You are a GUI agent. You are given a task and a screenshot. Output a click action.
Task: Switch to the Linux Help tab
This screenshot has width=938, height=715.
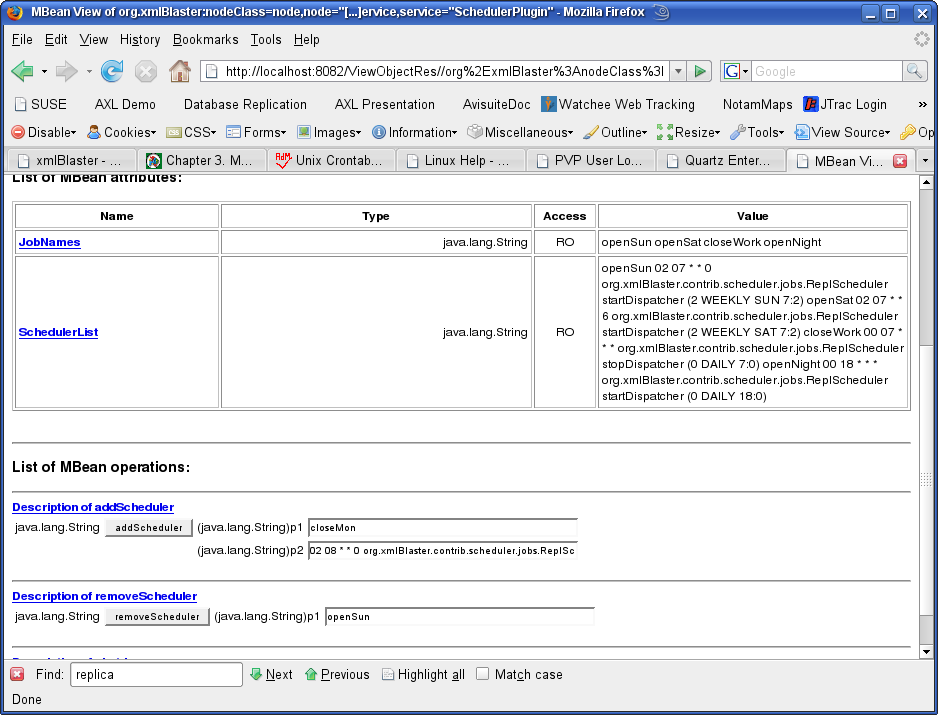pyautogui.click(x=460, y=160)
